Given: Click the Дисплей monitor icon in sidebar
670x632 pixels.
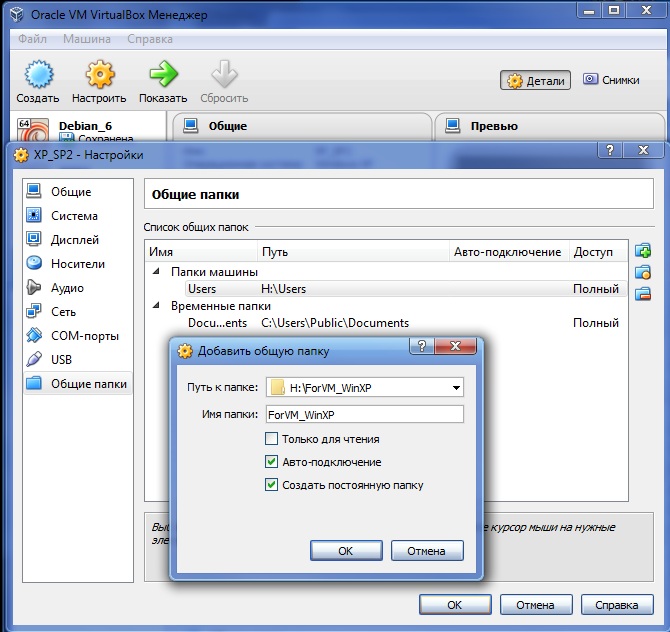Looking at the screenshot, I should click(34, 238).
